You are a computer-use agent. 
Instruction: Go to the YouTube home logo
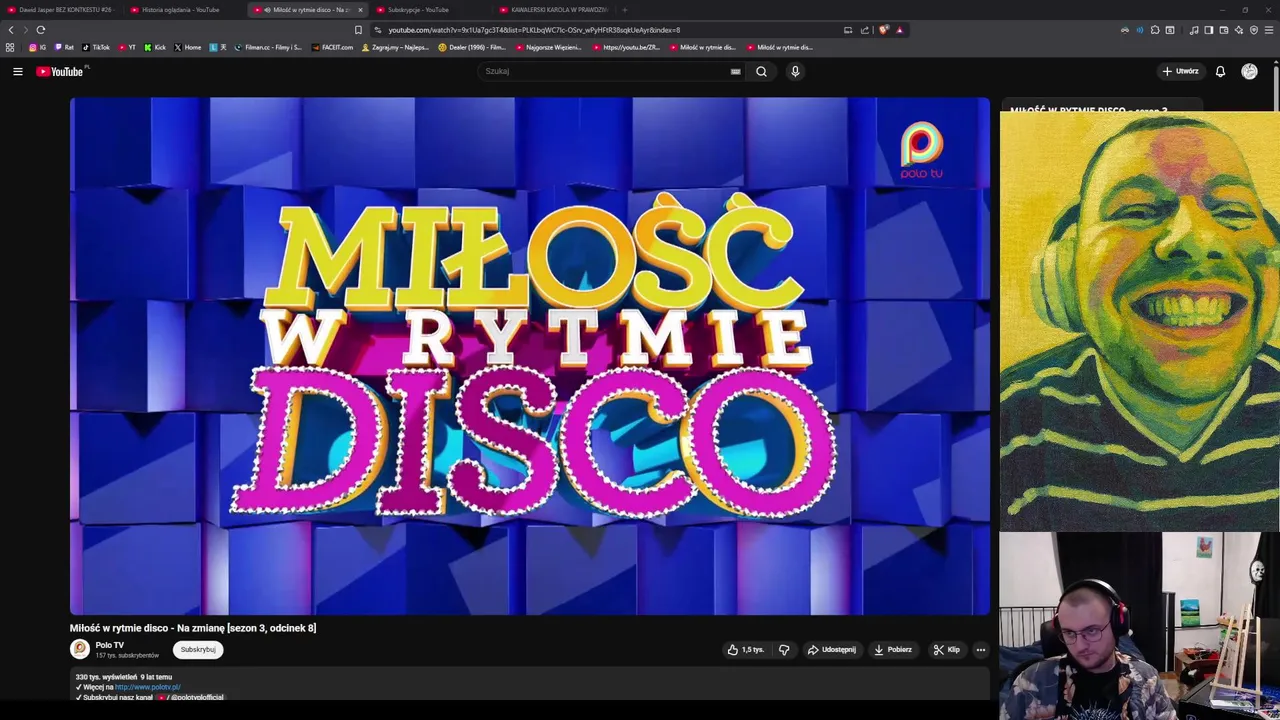click(x=60, y=71)
